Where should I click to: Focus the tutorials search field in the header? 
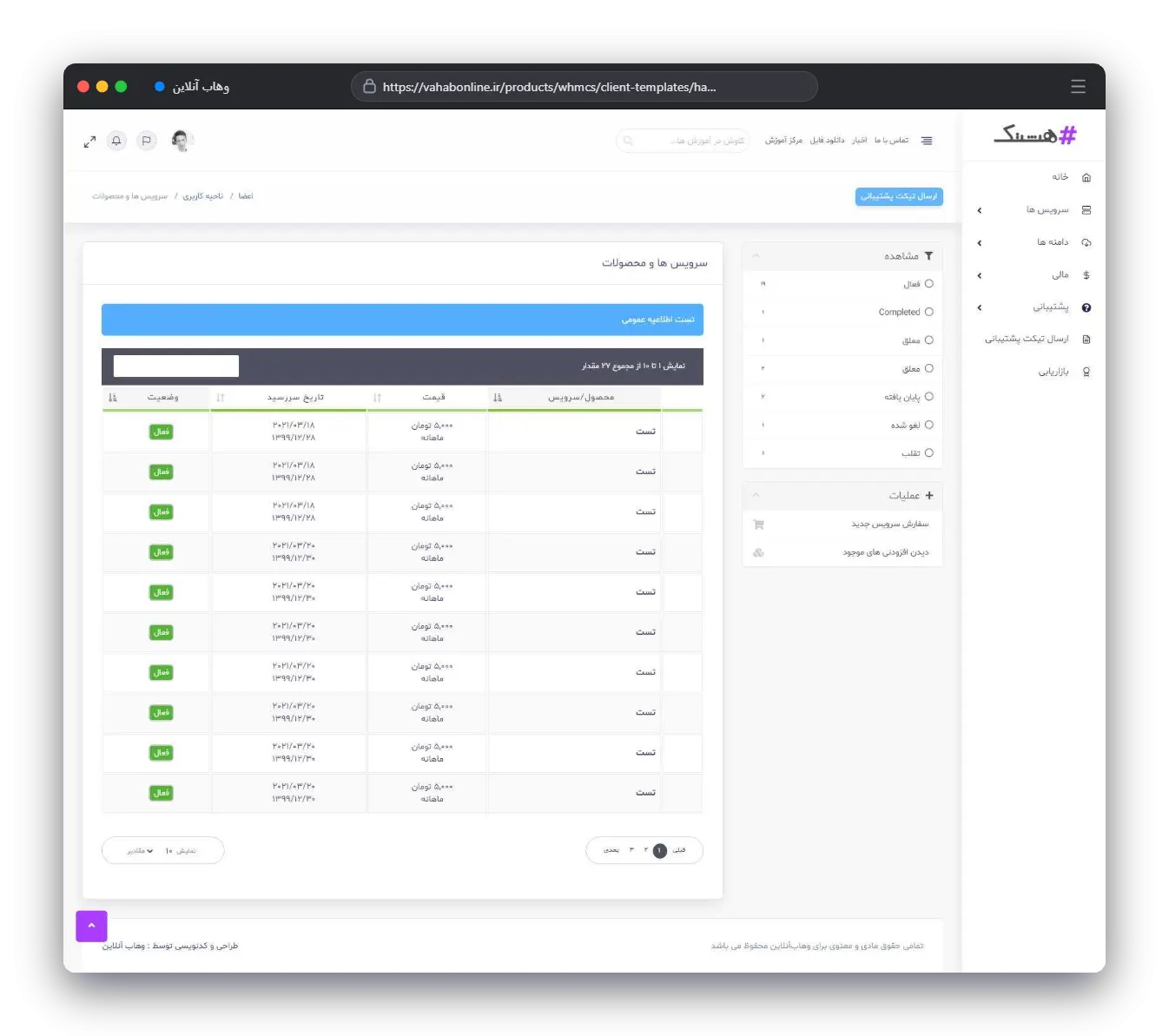[683, 141]
